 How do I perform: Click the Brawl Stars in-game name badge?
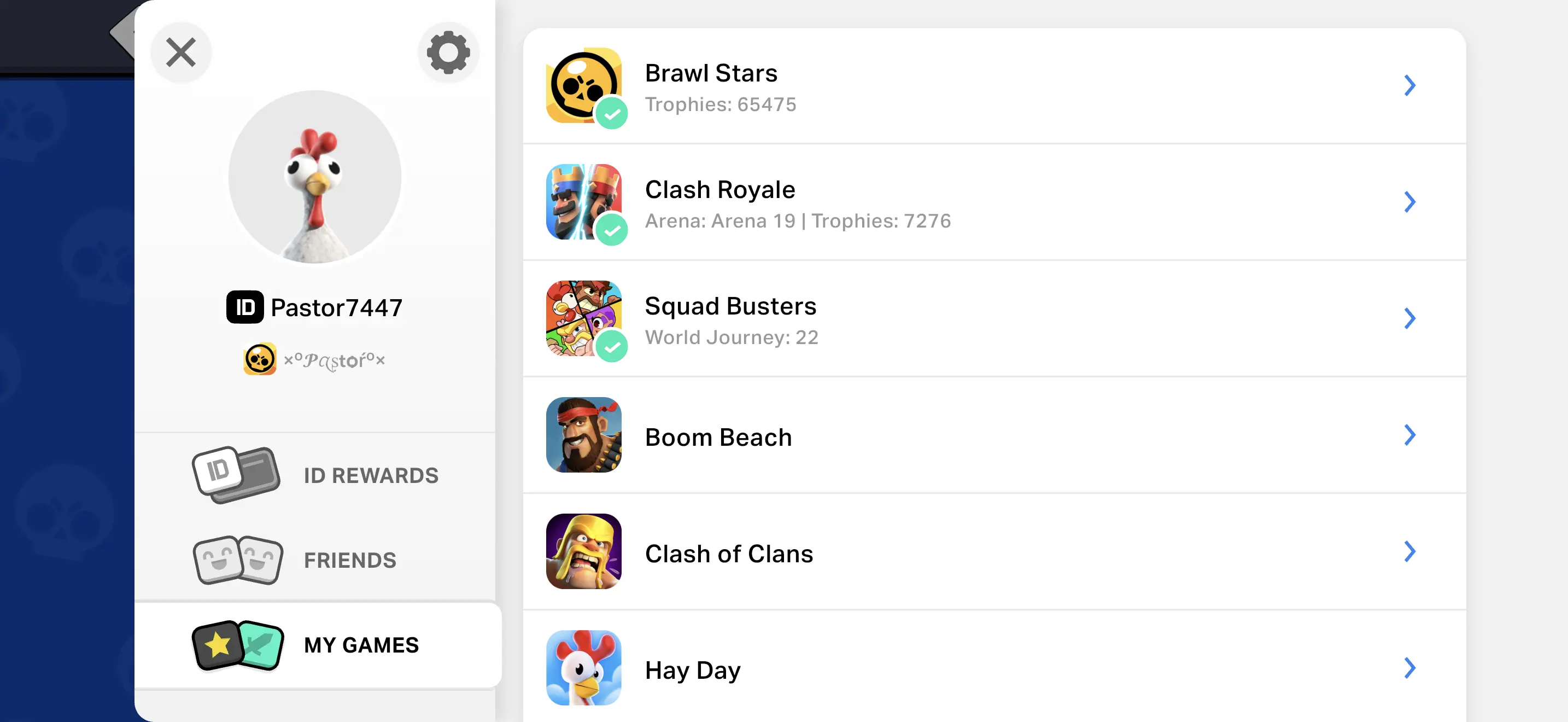tap(315, 360)
